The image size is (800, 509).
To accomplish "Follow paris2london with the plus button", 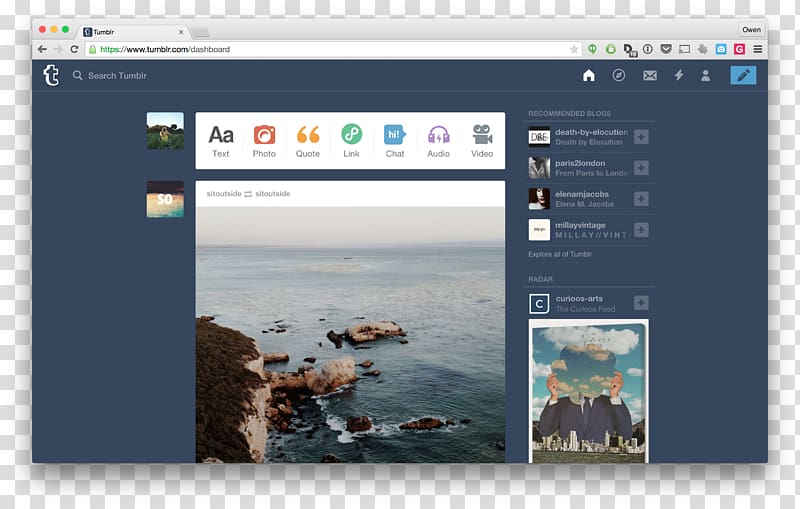I will 641,168.
